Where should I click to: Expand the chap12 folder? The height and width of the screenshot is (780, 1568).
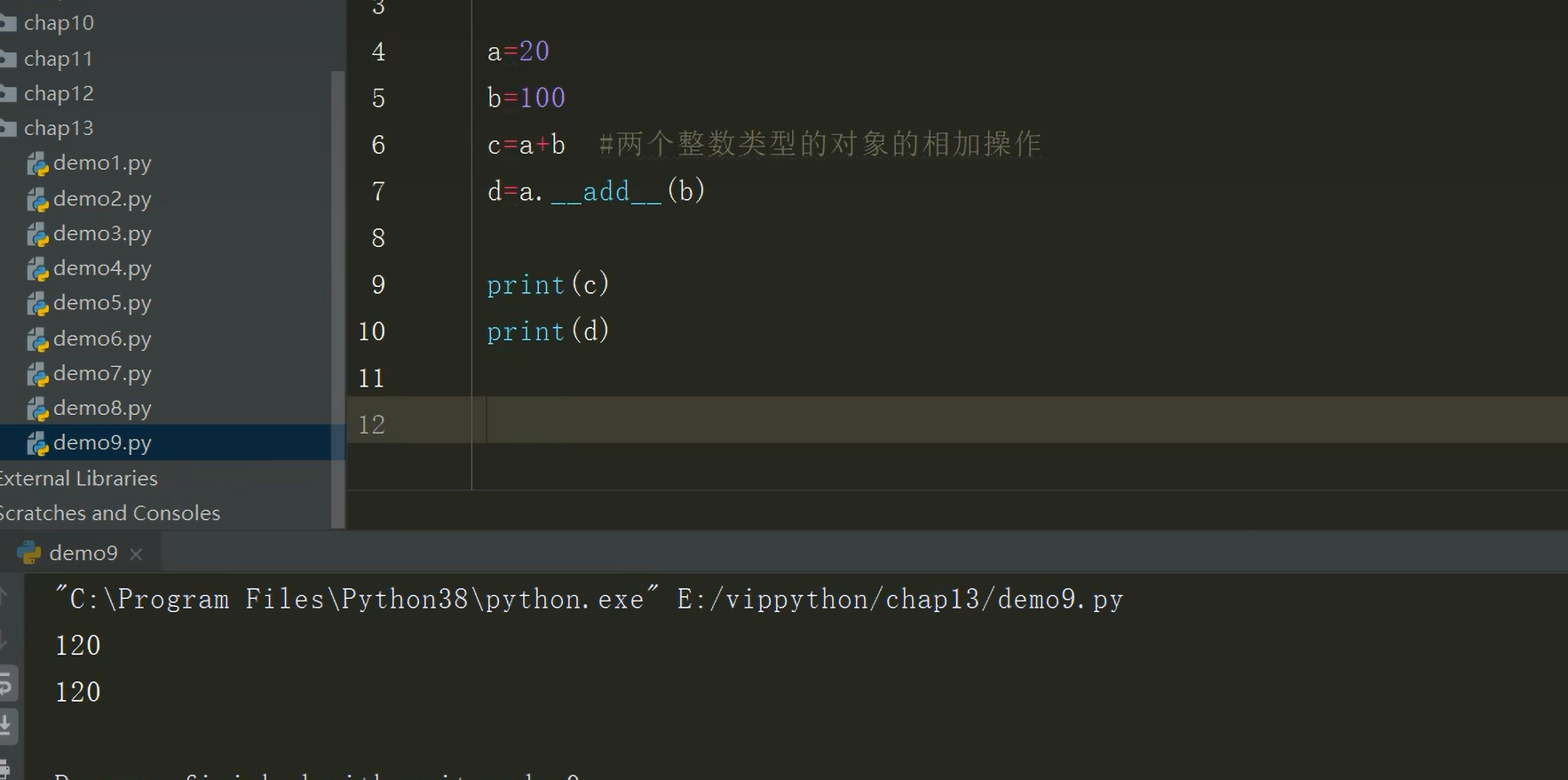pos(58,93)
